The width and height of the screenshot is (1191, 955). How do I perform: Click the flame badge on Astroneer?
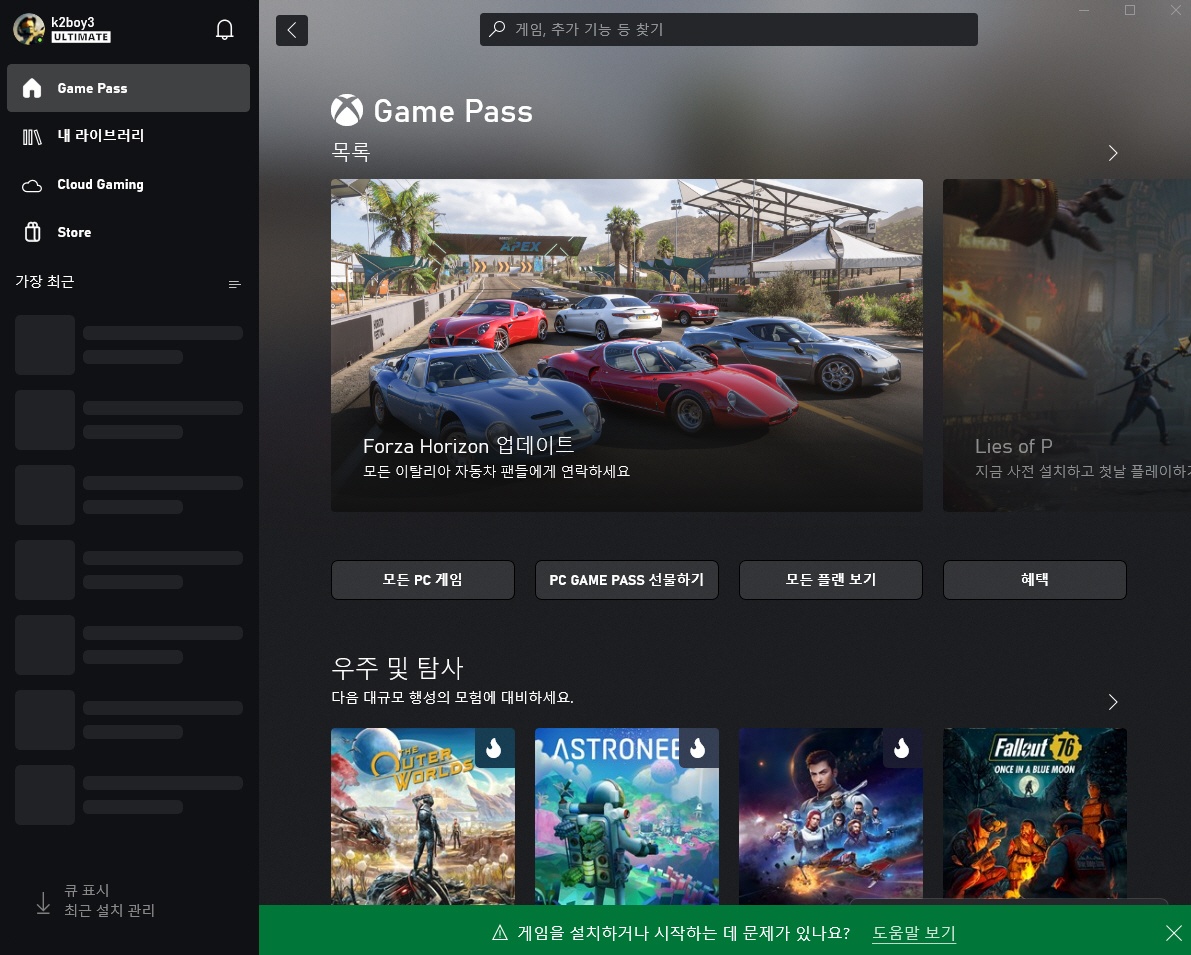(698, 748)
